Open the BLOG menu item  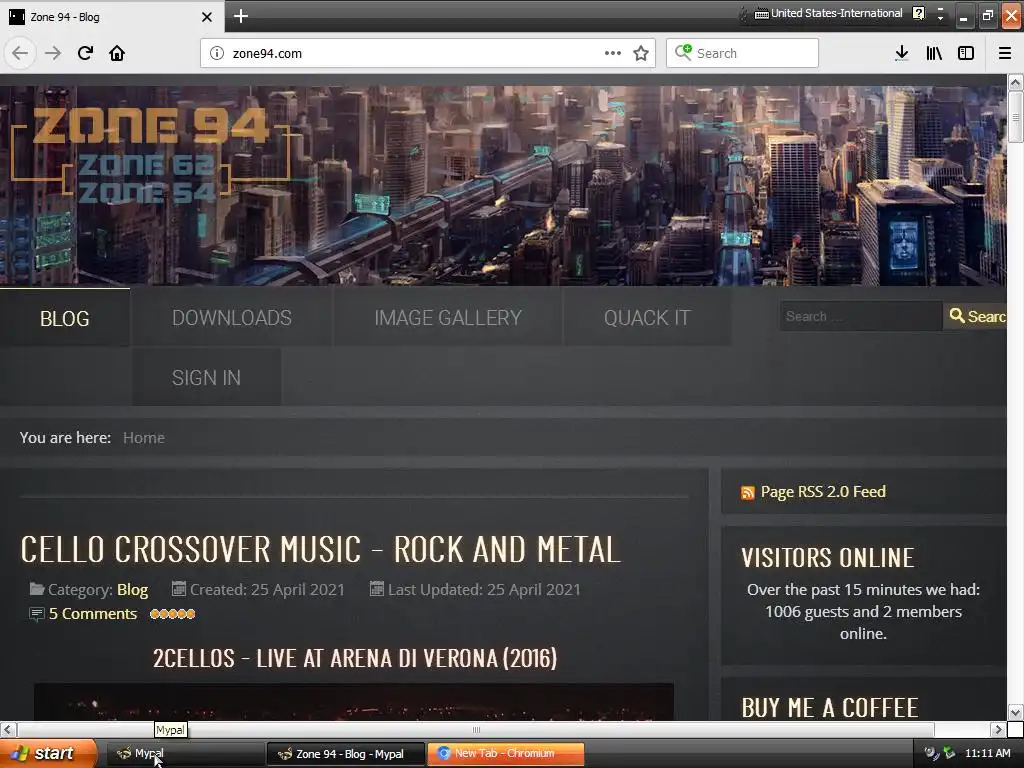65,318
